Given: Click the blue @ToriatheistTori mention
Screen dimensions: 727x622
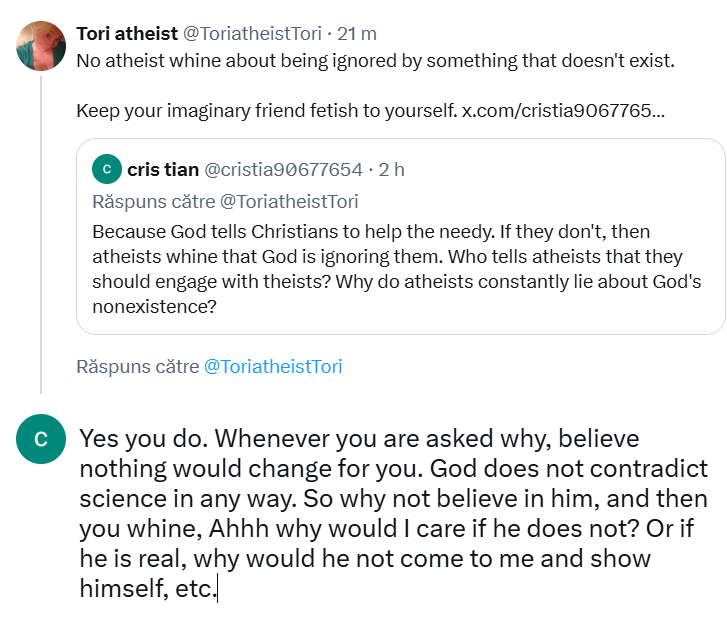Looking at the screenshot, I should [273, 366].
